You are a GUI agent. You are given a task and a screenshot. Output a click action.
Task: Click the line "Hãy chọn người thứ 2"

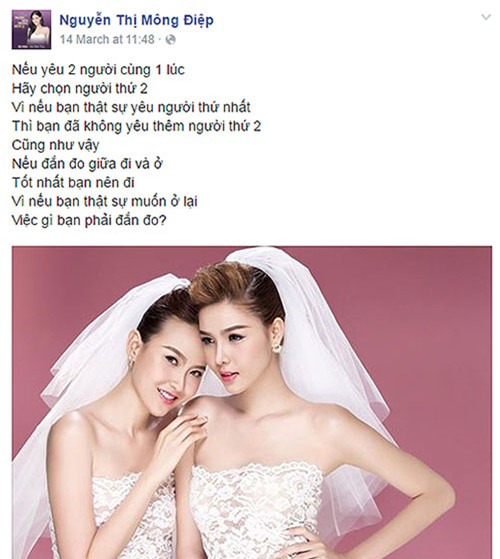click(80, 88)
